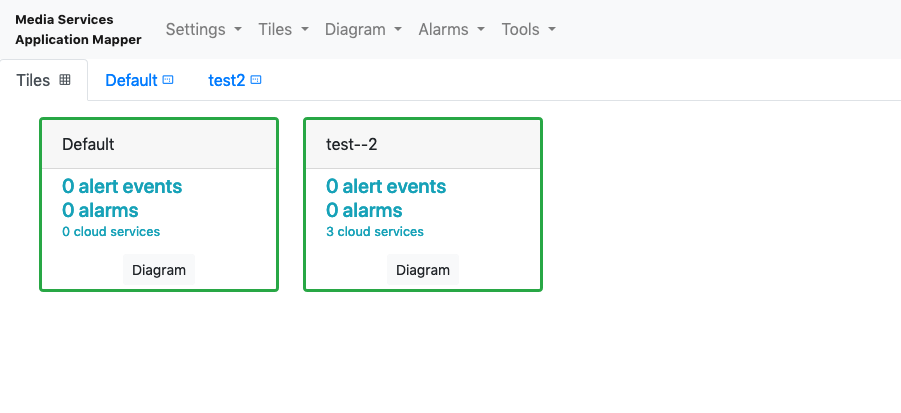Select the Tiles tab
The height and width of the screenshot is (413, 901).
44,80
